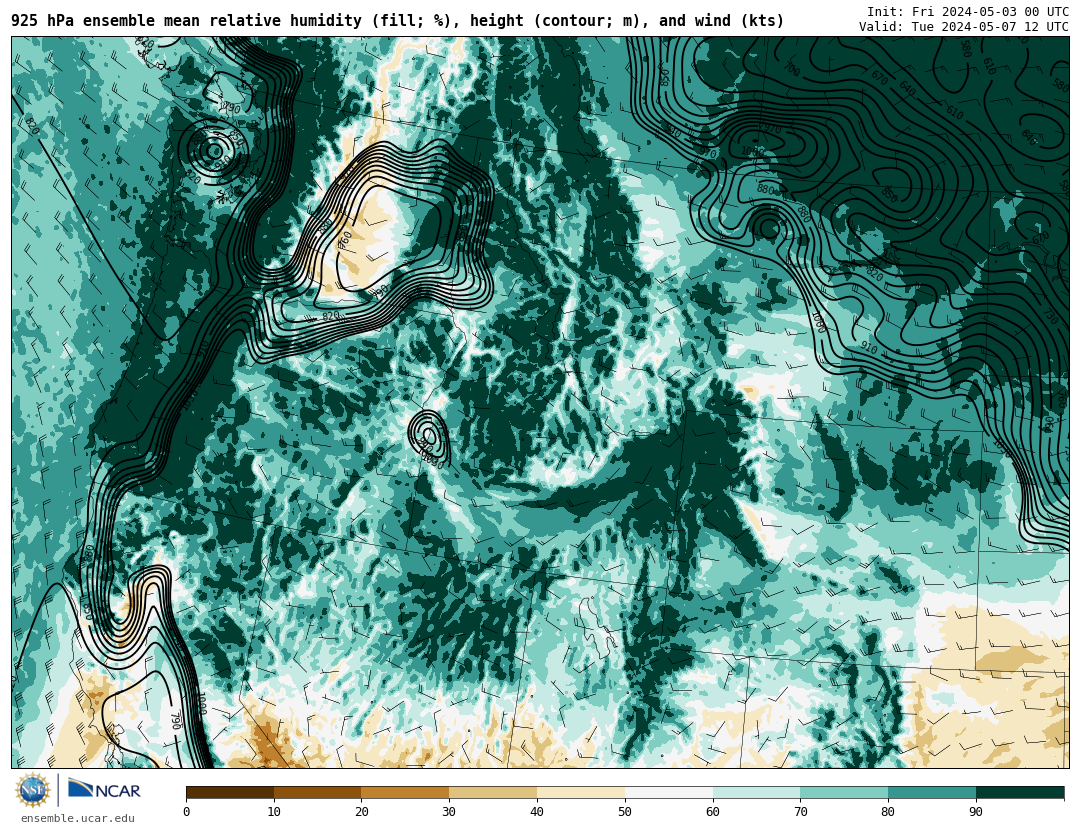Click the Init: Fri 2024-05-03 00 UTC text
The width and height of the screenshot is (1080, 831).
pos(968,12)
